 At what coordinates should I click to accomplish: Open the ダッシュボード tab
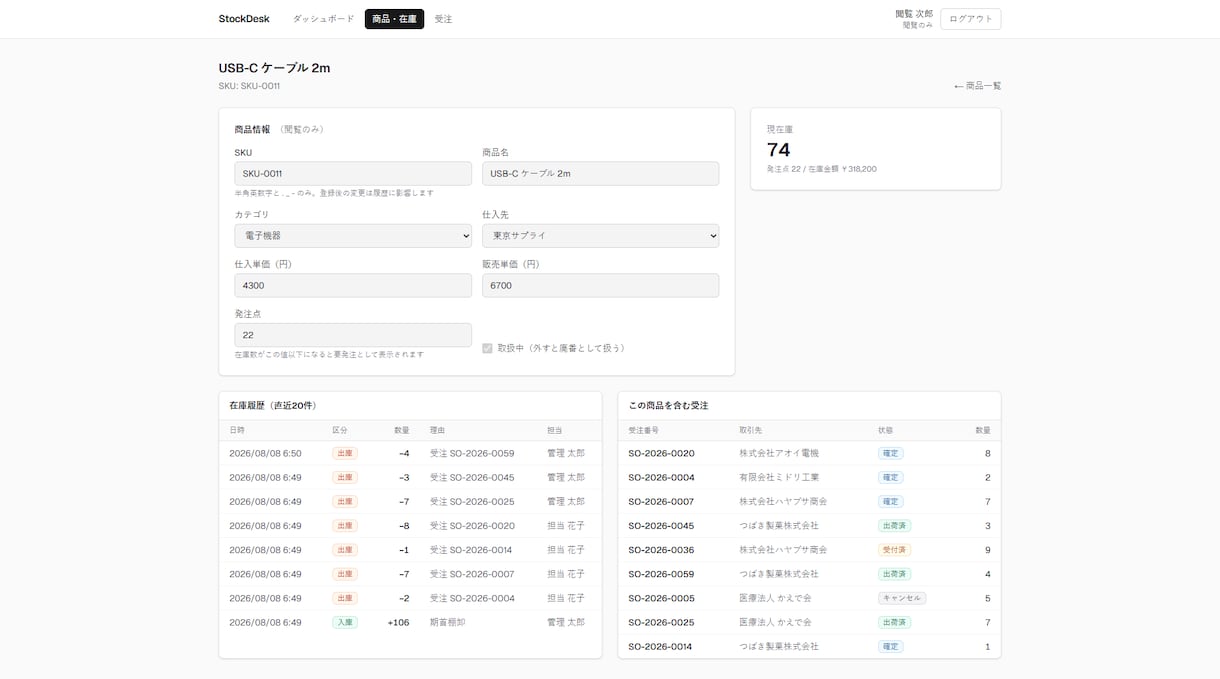[323, 19]
